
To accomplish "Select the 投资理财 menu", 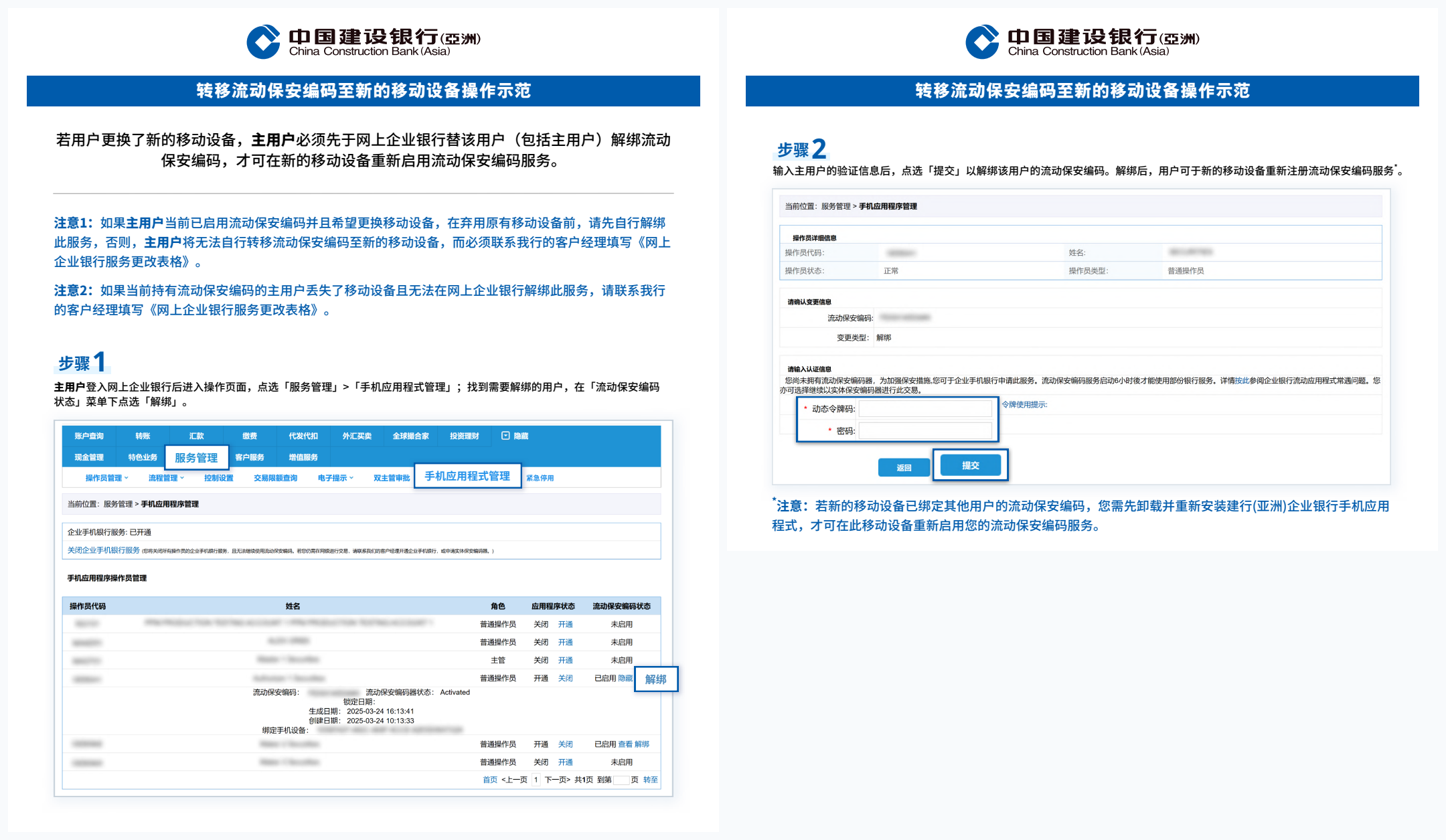I will click(x=464, y=436).
